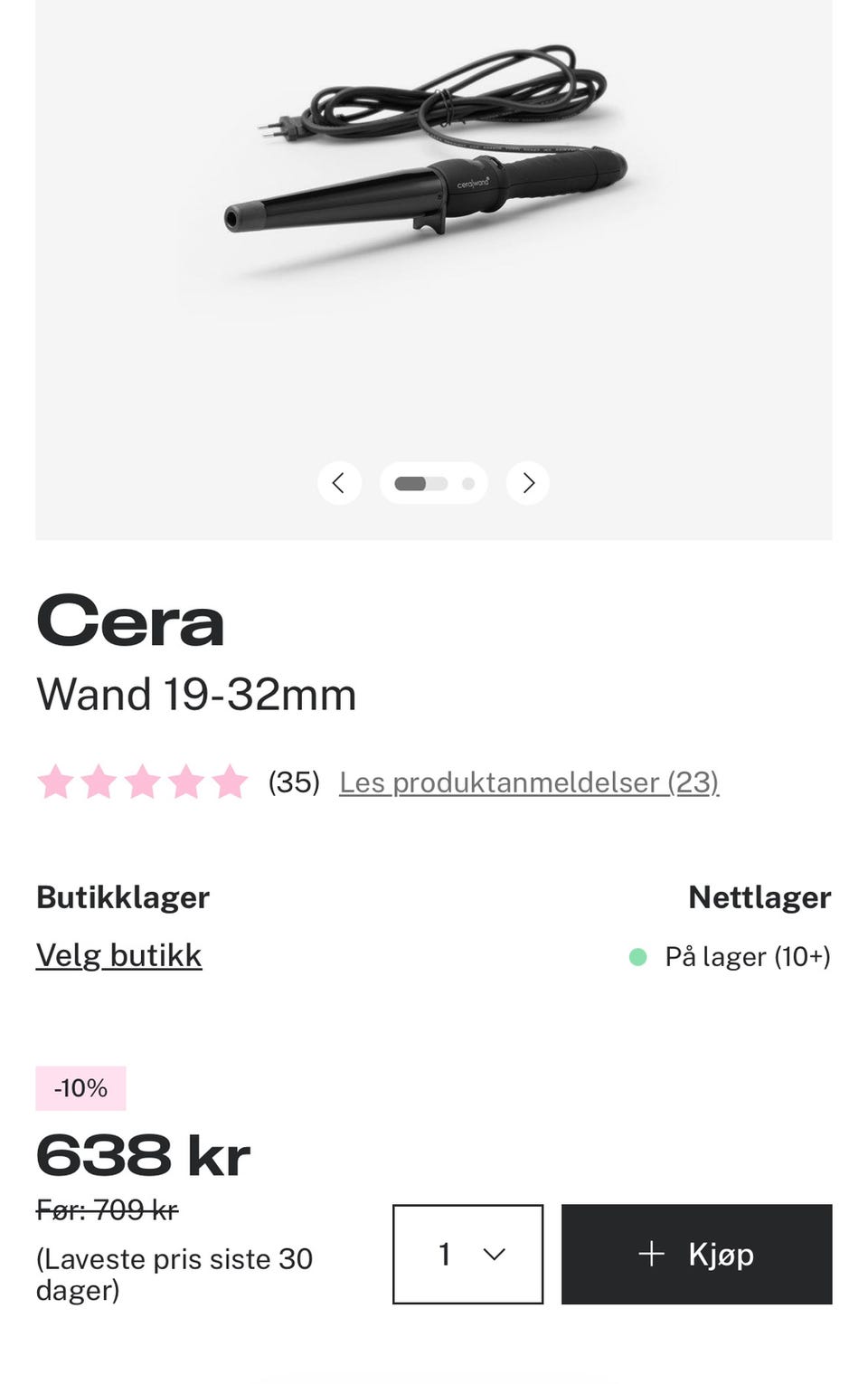Screen dimensions: 868x1384
Task: Click the green På lager status dot
Action: click(637, 957)
